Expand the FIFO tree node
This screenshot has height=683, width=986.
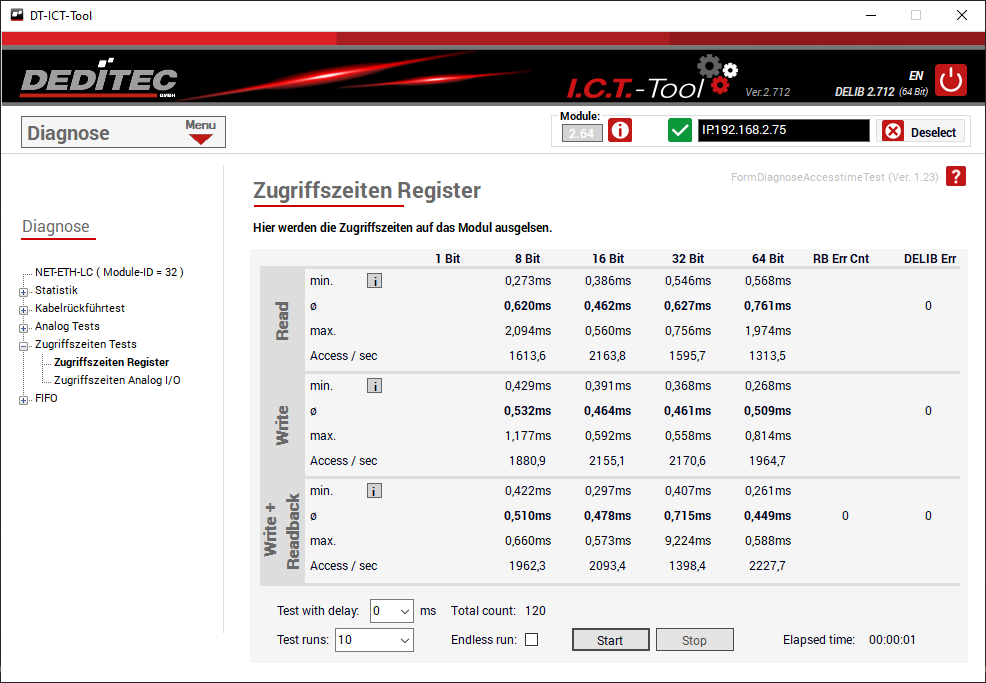23,399
